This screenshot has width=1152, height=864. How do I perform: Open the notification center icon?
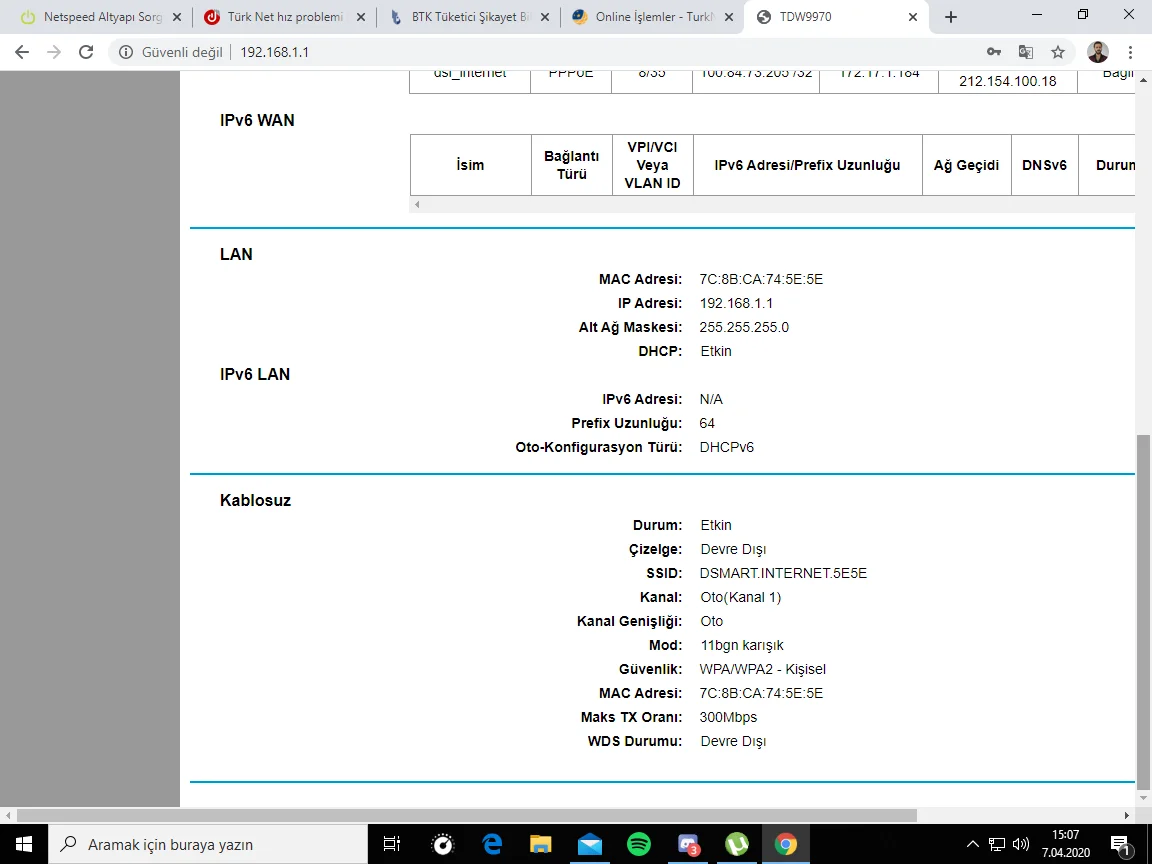[1120, 844]
